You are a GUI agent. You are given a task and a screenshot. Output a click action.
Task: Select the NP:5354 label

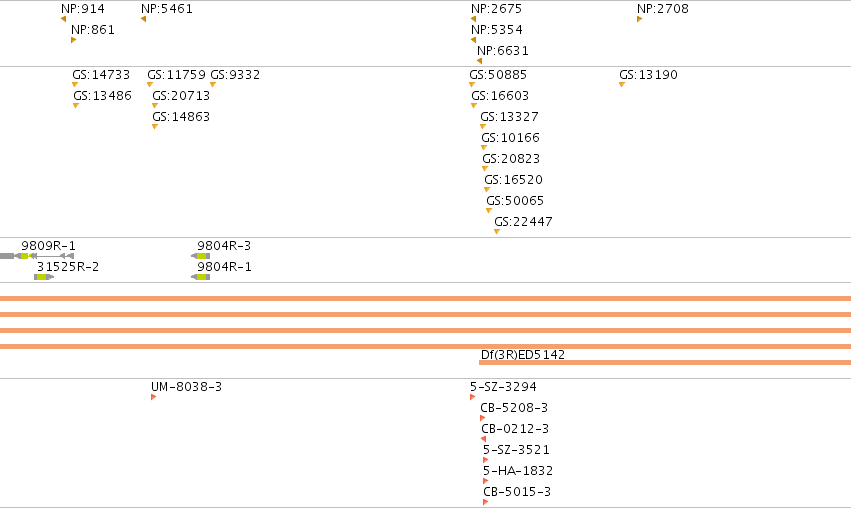coord(497,30)
